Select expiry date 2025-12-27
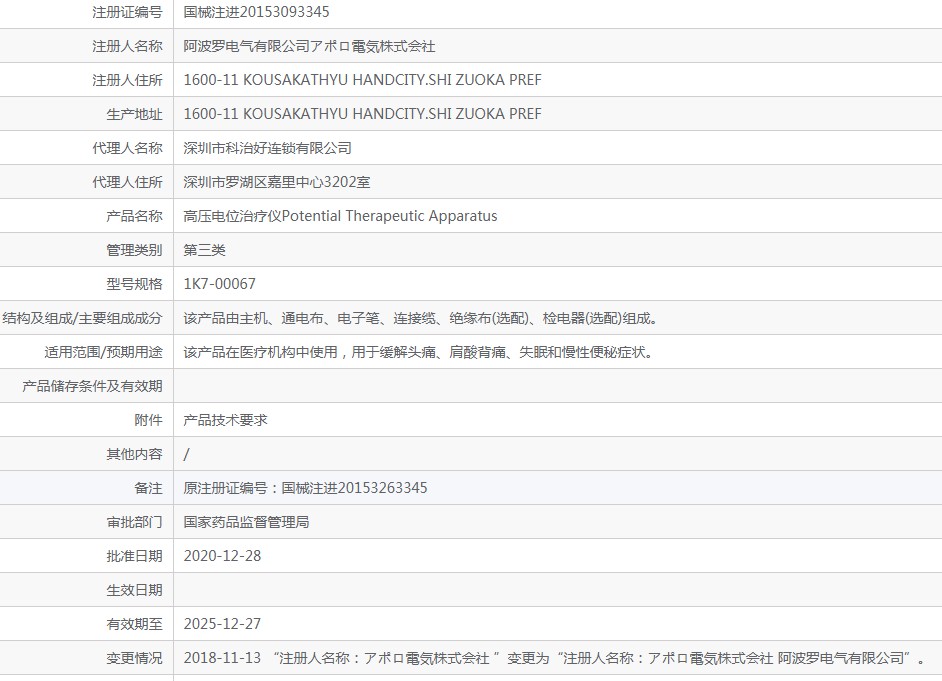The image size is (942, 681). [222, 625]
